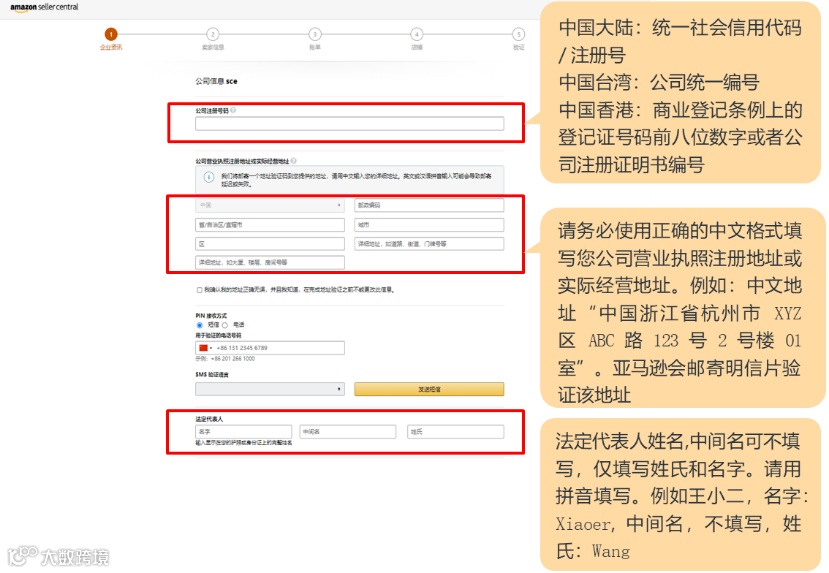Click the Amazon Seller Central logo
The image size is (829, 573).
pyautogui.click(x=44, y=7)
